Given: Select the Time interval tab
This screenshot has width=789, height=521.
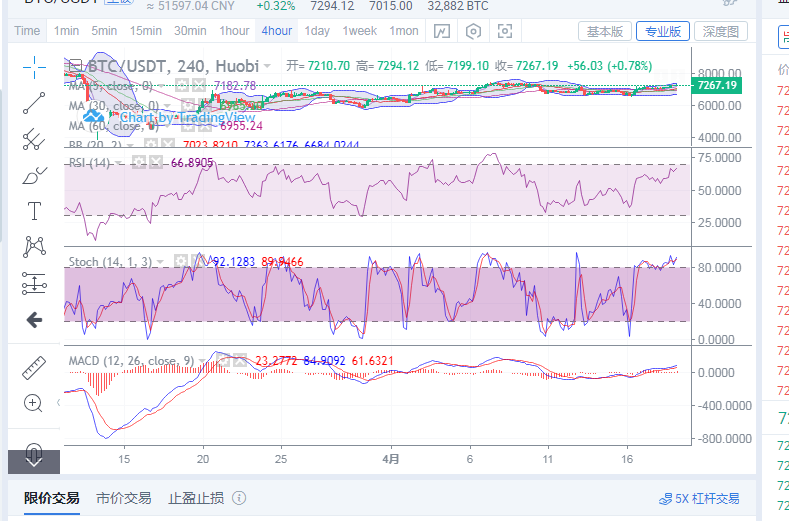Looking at the screenshot, I should pos(27,31).
